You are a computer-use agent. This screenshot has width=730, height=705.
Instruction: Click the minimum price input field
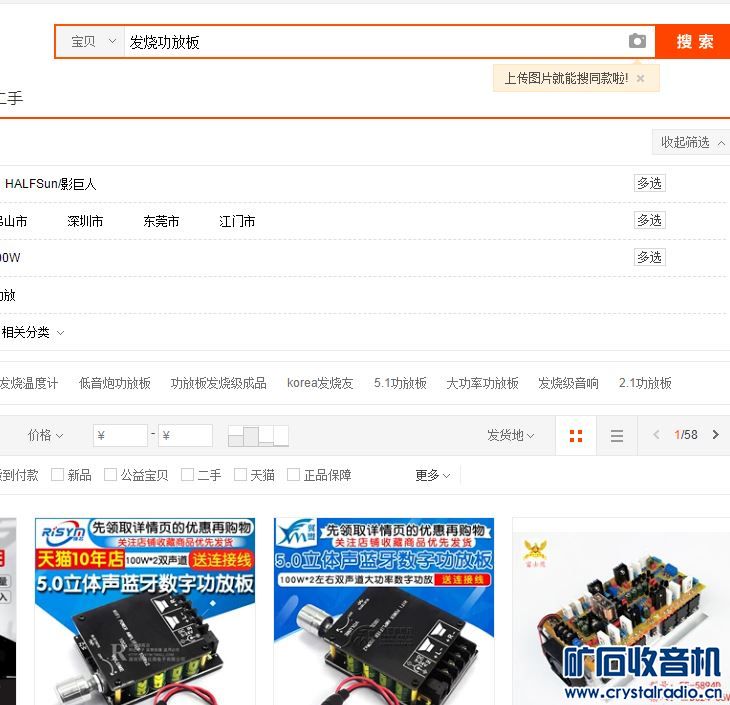[120, 435]
